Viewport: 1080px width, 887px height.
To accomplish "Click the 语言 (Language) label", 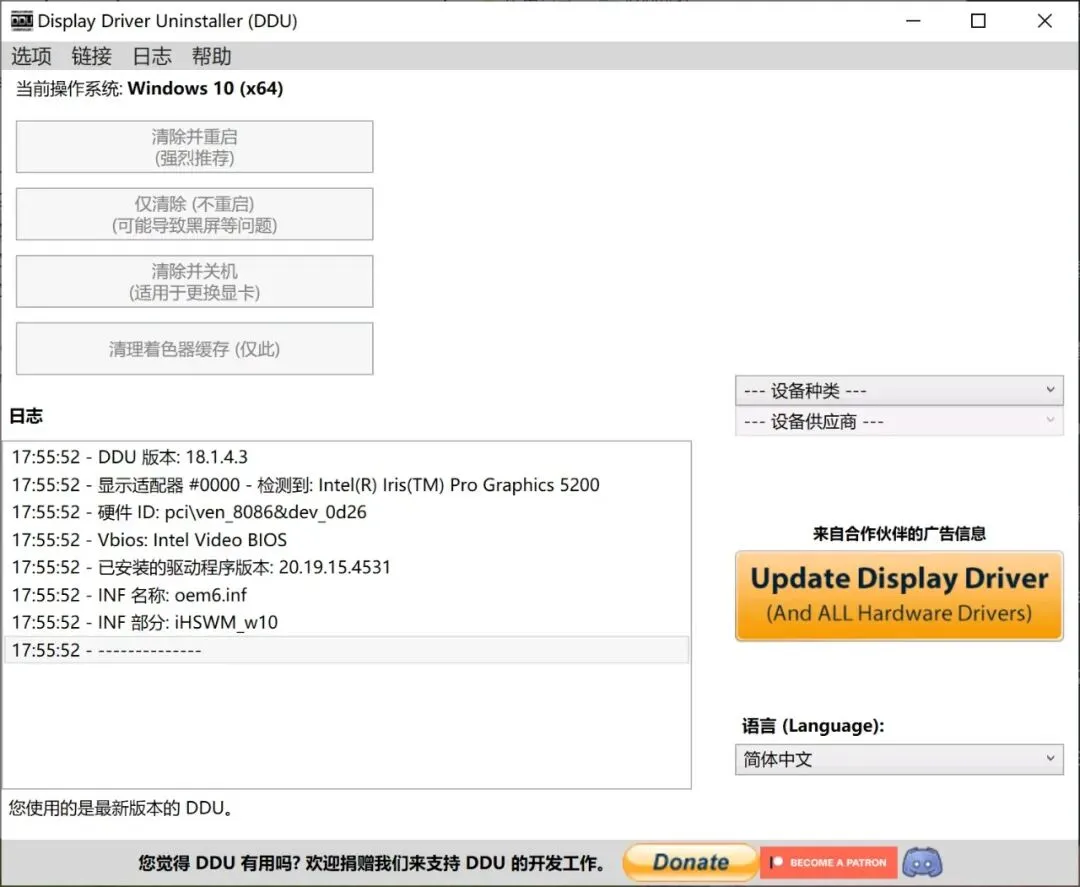I will (x=813, y=725).
